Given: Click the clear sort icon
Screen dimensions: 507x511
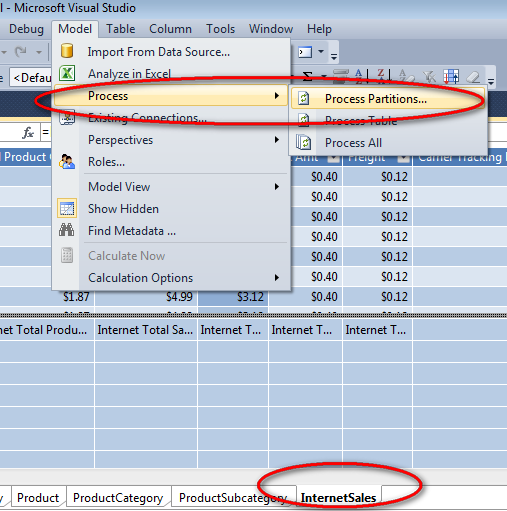Looking at the screenshot, I should coord(406,76).
